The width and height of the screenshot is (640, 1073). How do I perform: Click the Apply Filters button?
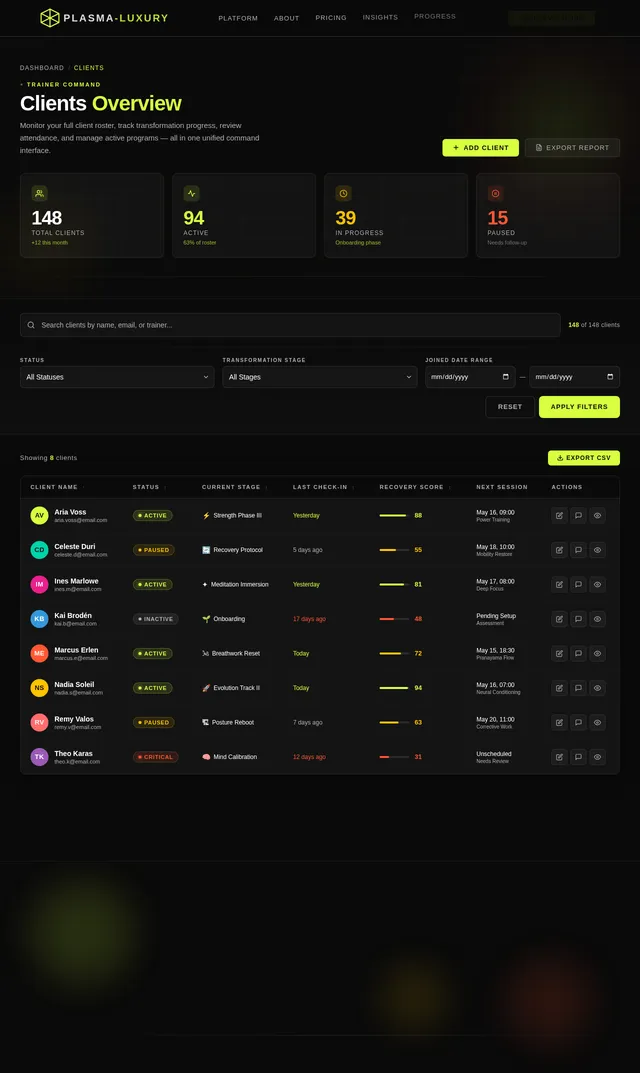[579, 407]
